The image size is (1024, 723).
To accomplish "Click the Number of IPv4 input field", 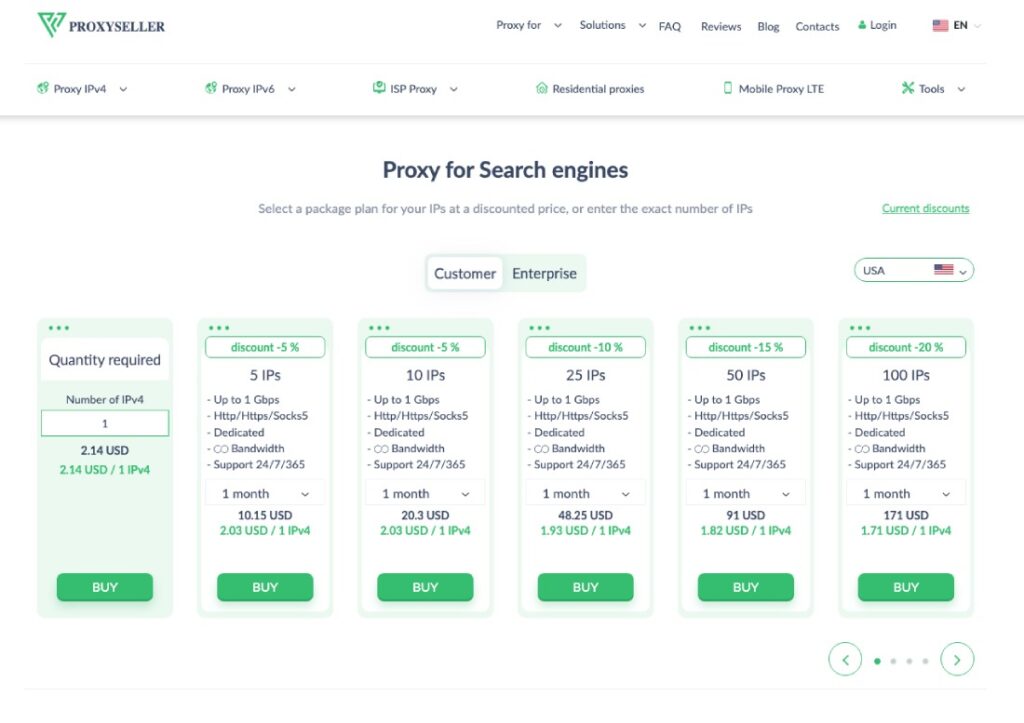I will pyautogui.click(x=104, y=423).
